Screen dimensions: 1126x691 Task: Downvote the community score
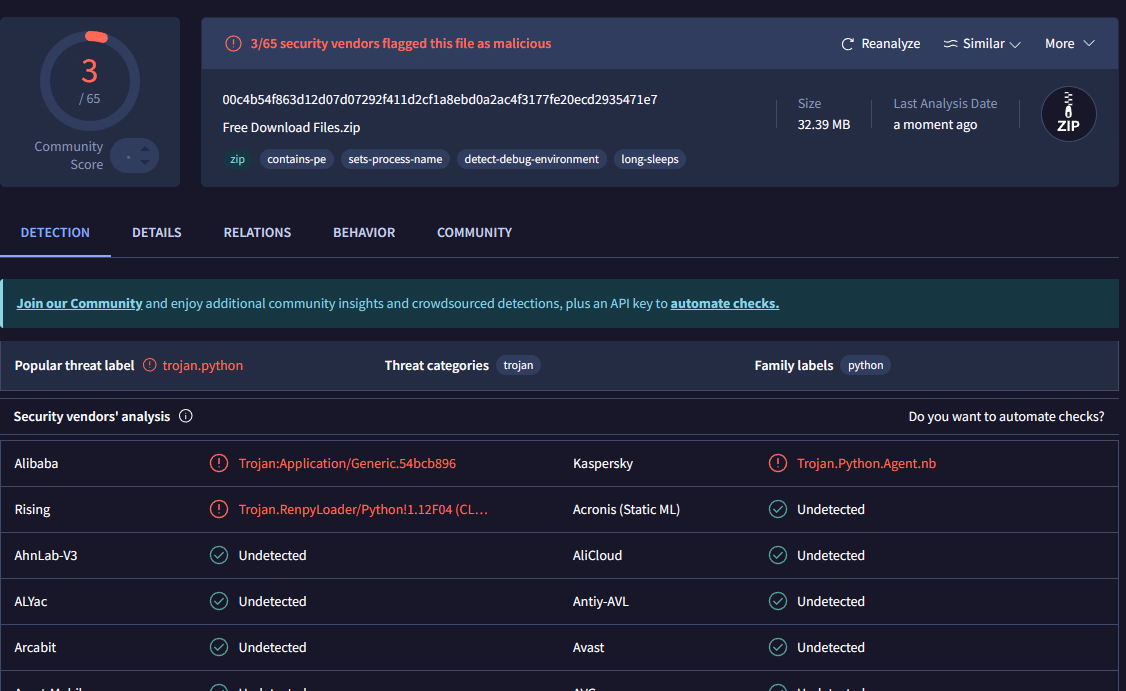point(145,162)
